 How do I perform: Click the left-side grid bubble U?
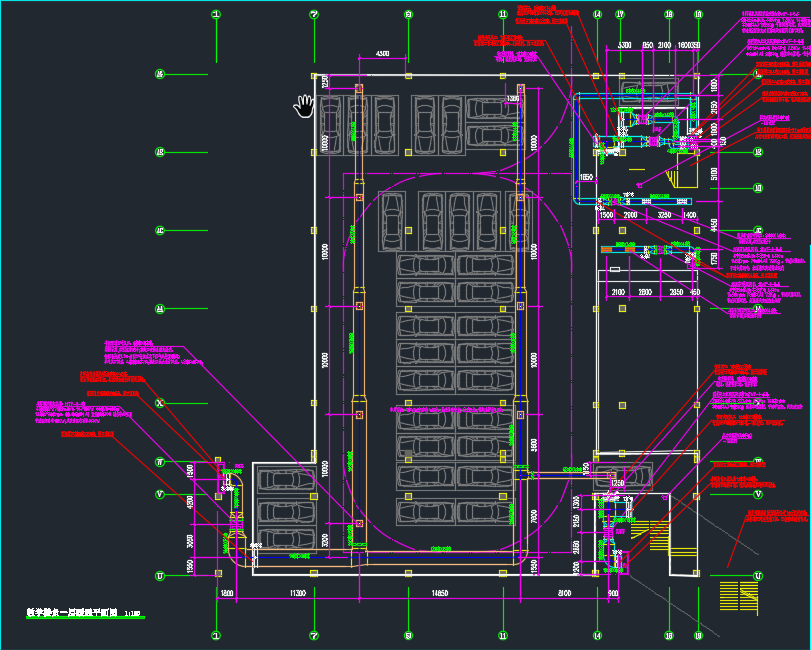[159, 576]
